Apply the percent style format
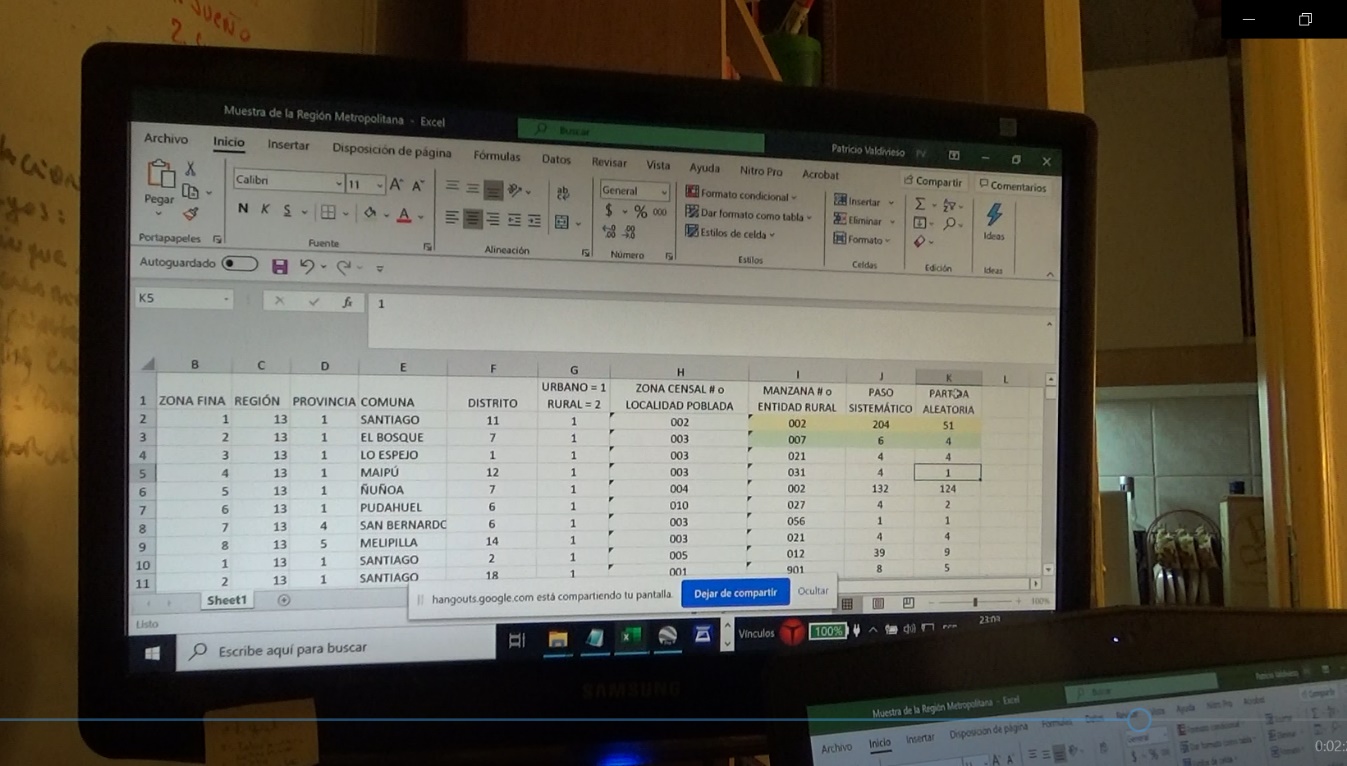Screen dimensions: 1347x766 click(x=640, y=212)
